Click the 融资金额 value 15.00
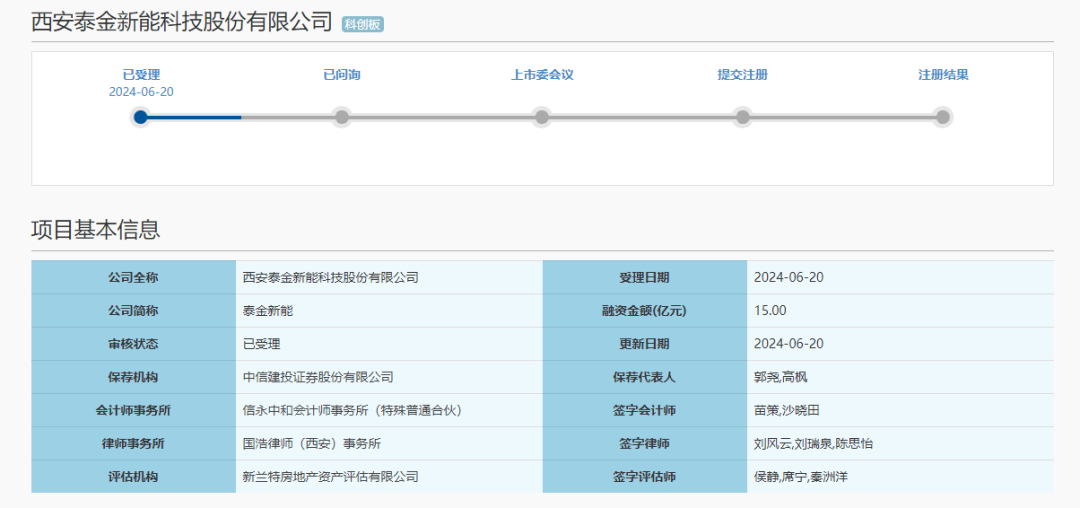This screenshot has width=1080, height=508. [770, 311]
